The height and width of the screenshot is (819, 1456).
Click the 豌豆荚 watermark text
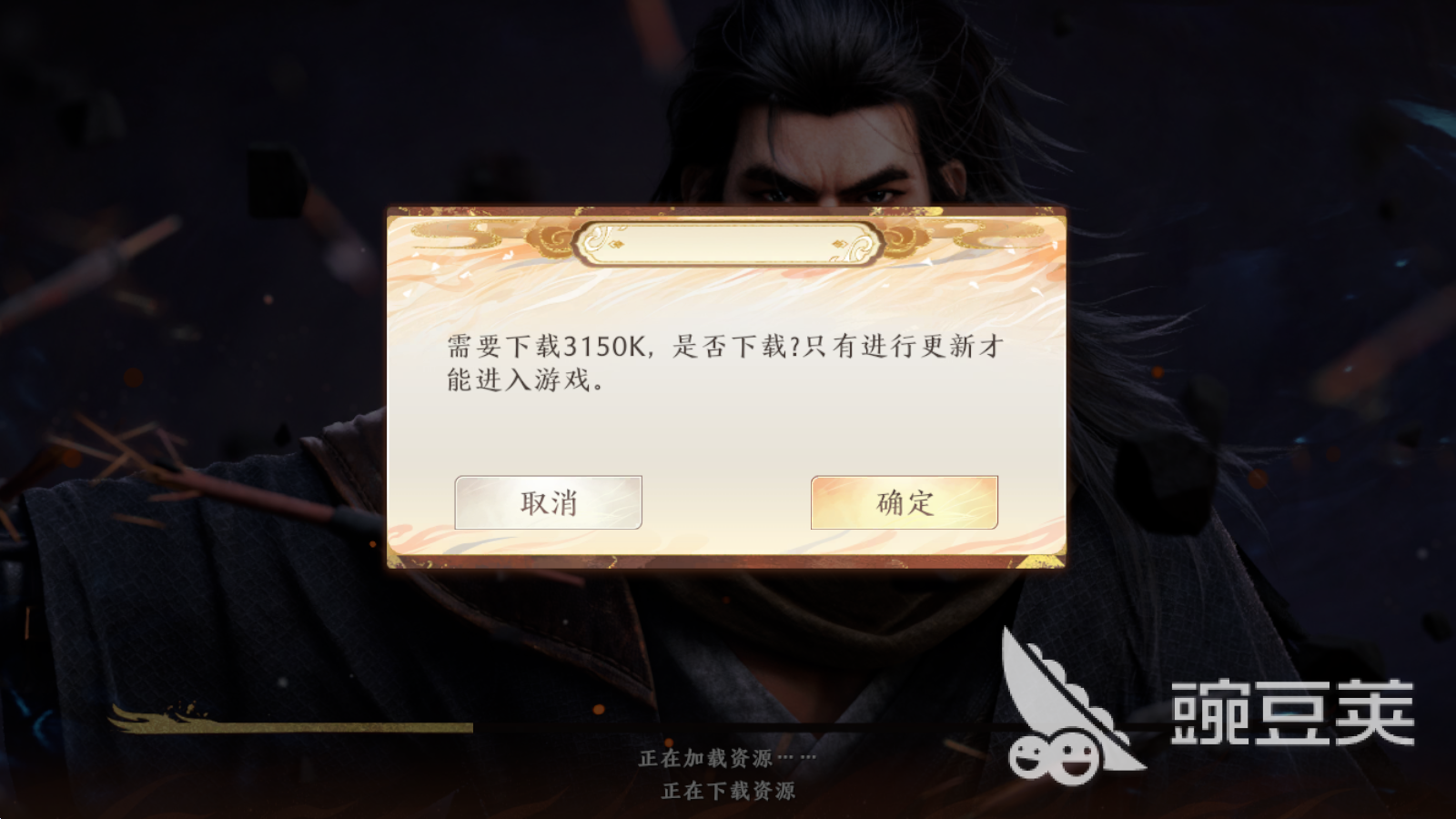point(1292,713)
